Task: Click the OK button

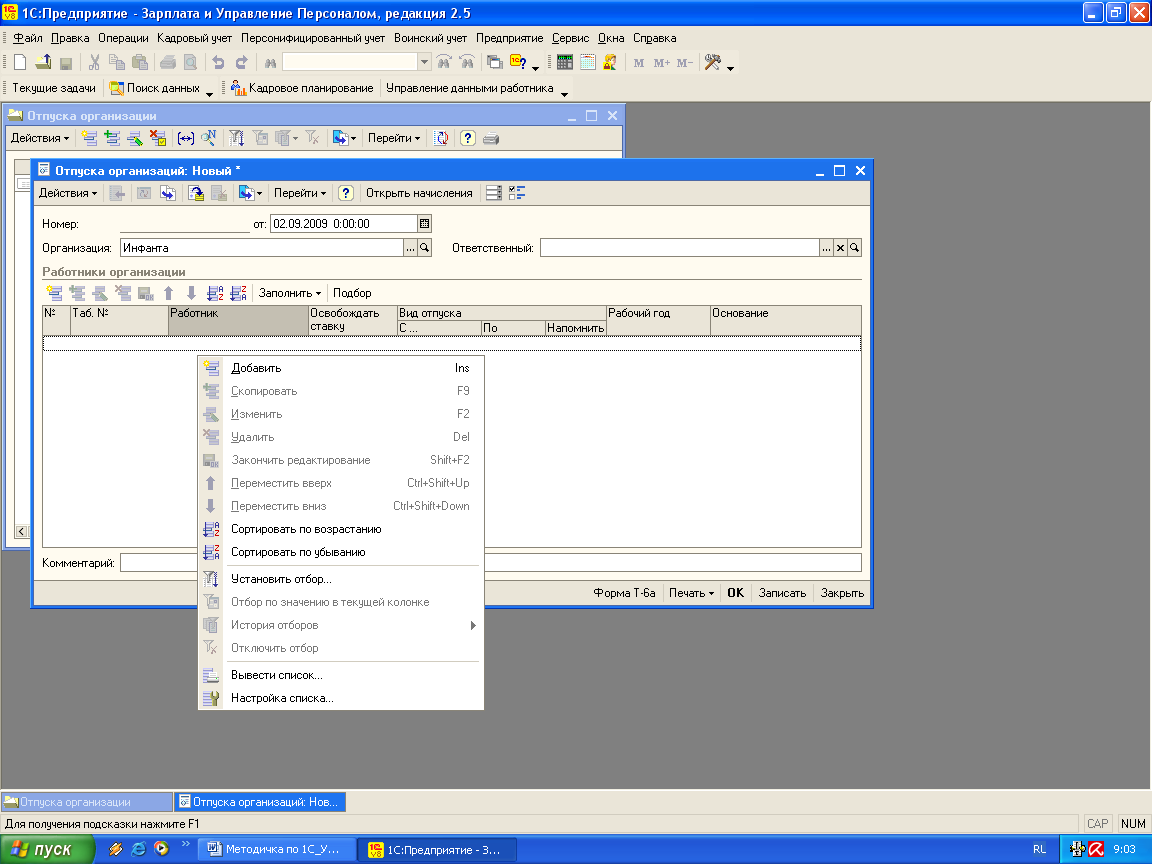Action: (x=735, y=593)
